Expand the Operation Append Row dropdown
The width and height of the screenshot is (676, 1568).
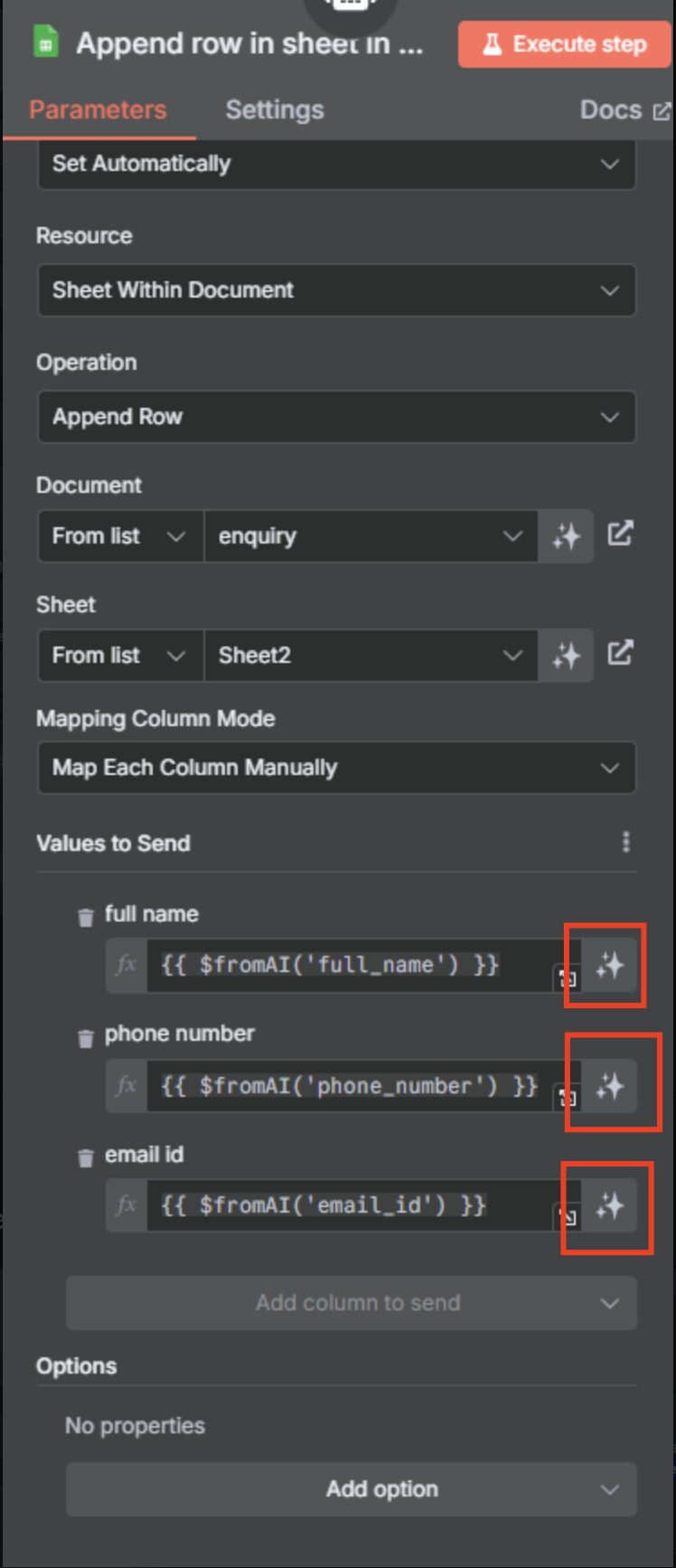pos(336,417)
